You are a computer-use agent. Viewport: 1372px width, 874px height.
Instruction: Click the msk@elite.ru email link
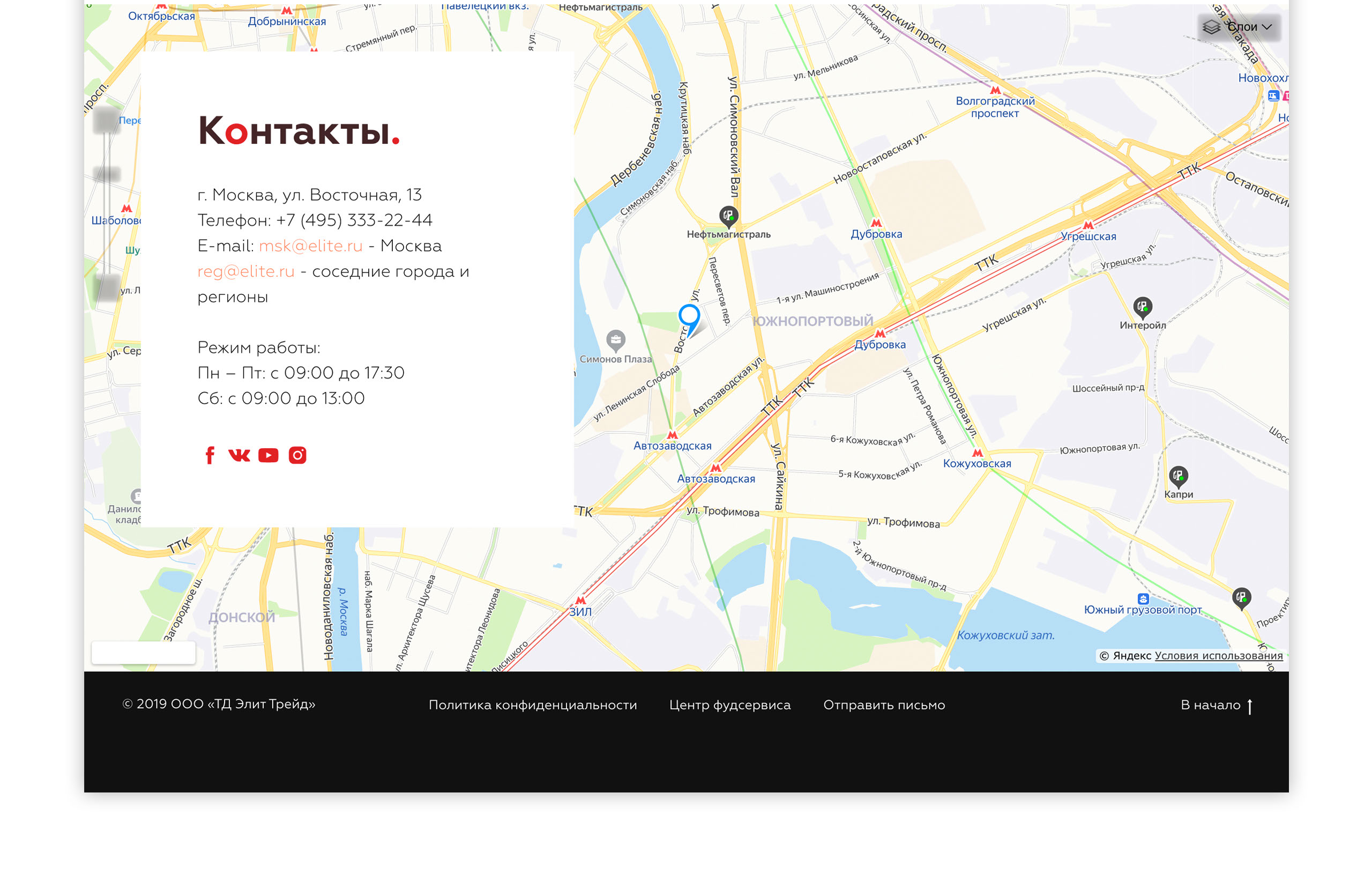310,246
